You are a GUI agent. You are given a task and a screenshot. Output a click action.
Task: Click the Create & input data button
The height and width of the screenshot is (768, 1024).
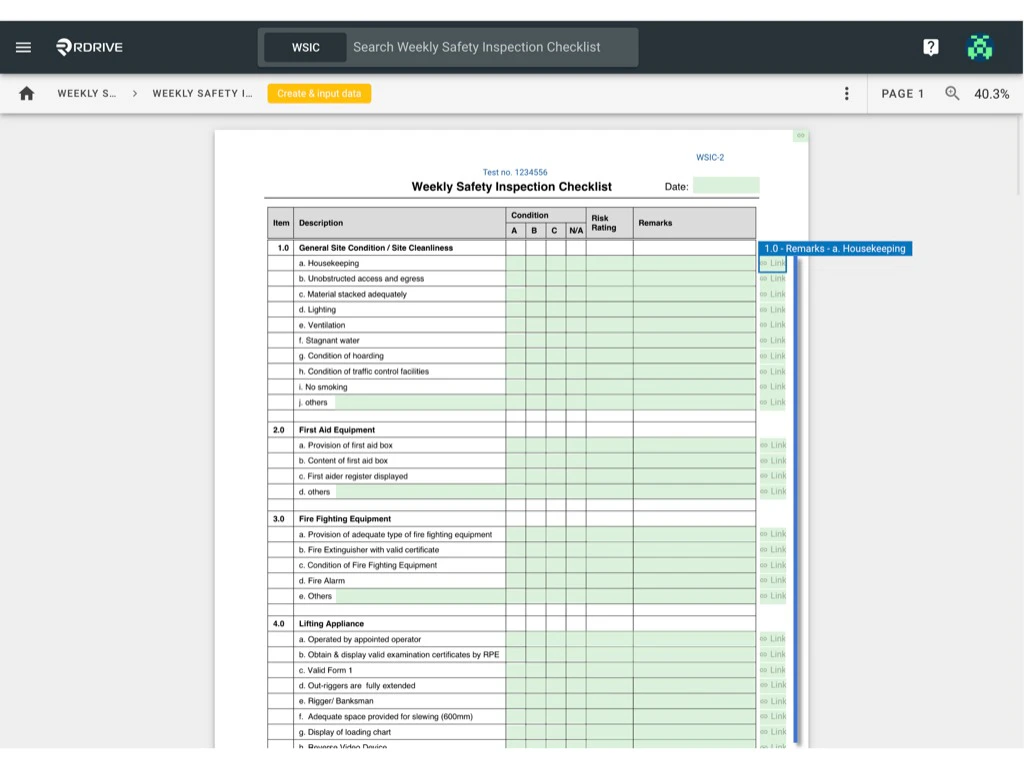[319, 93]
